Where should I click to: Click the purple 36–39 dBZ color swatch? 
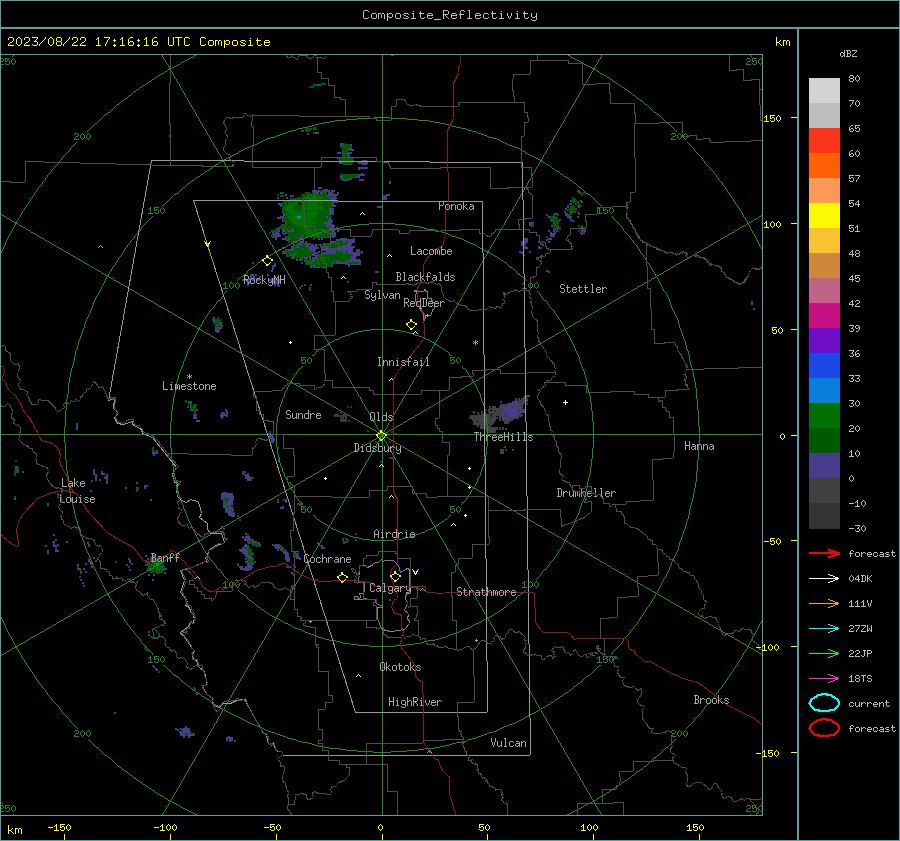point(824,340)
